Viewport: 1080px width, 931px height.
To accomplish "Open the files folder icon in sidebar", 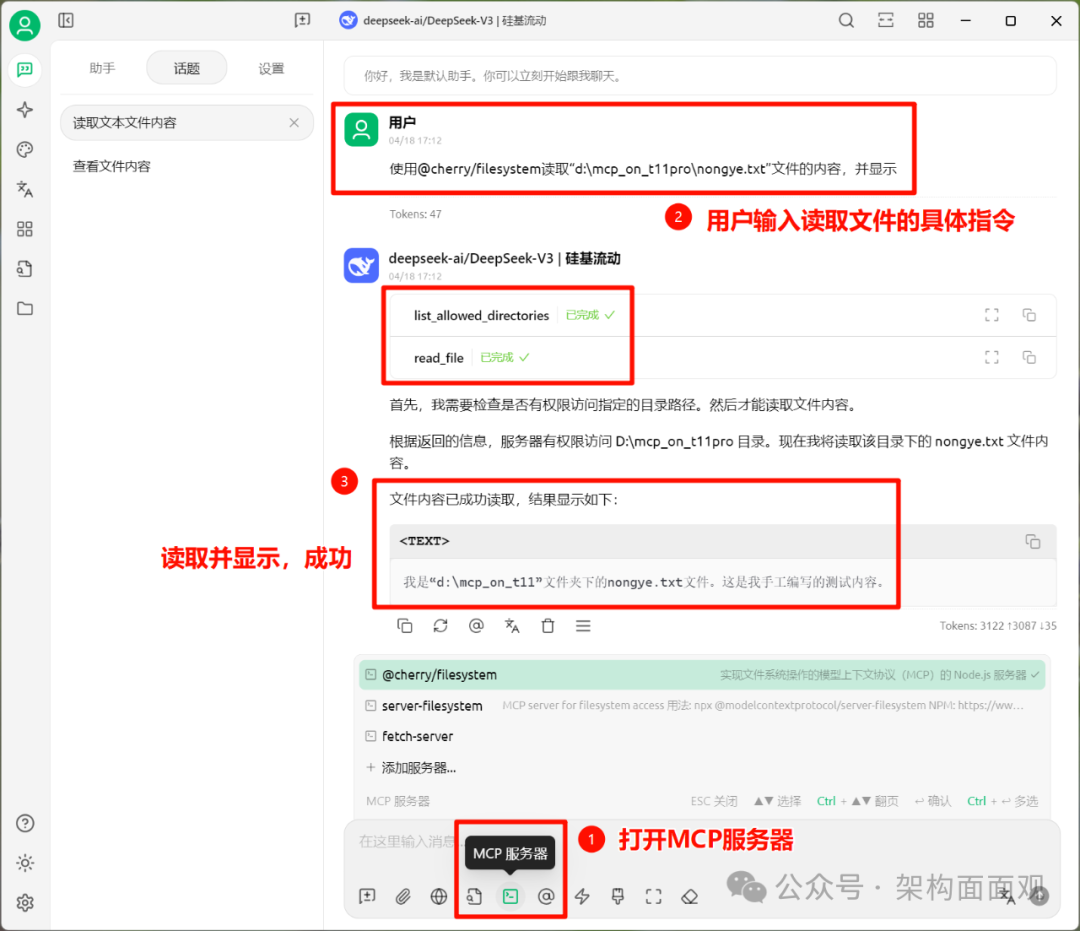I will pos(25,308).
